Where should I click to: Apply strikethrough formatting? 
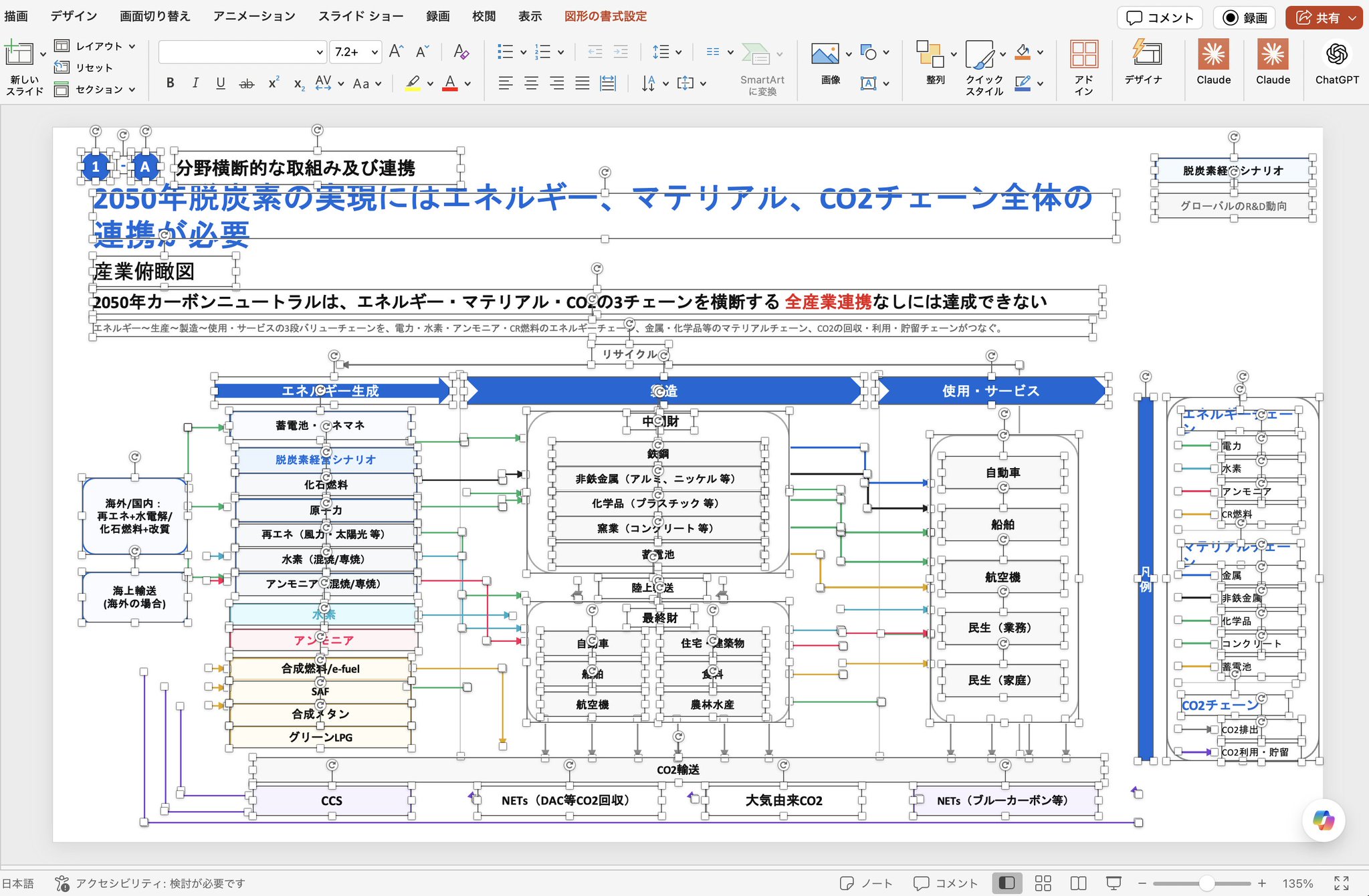tap(247, 84)
